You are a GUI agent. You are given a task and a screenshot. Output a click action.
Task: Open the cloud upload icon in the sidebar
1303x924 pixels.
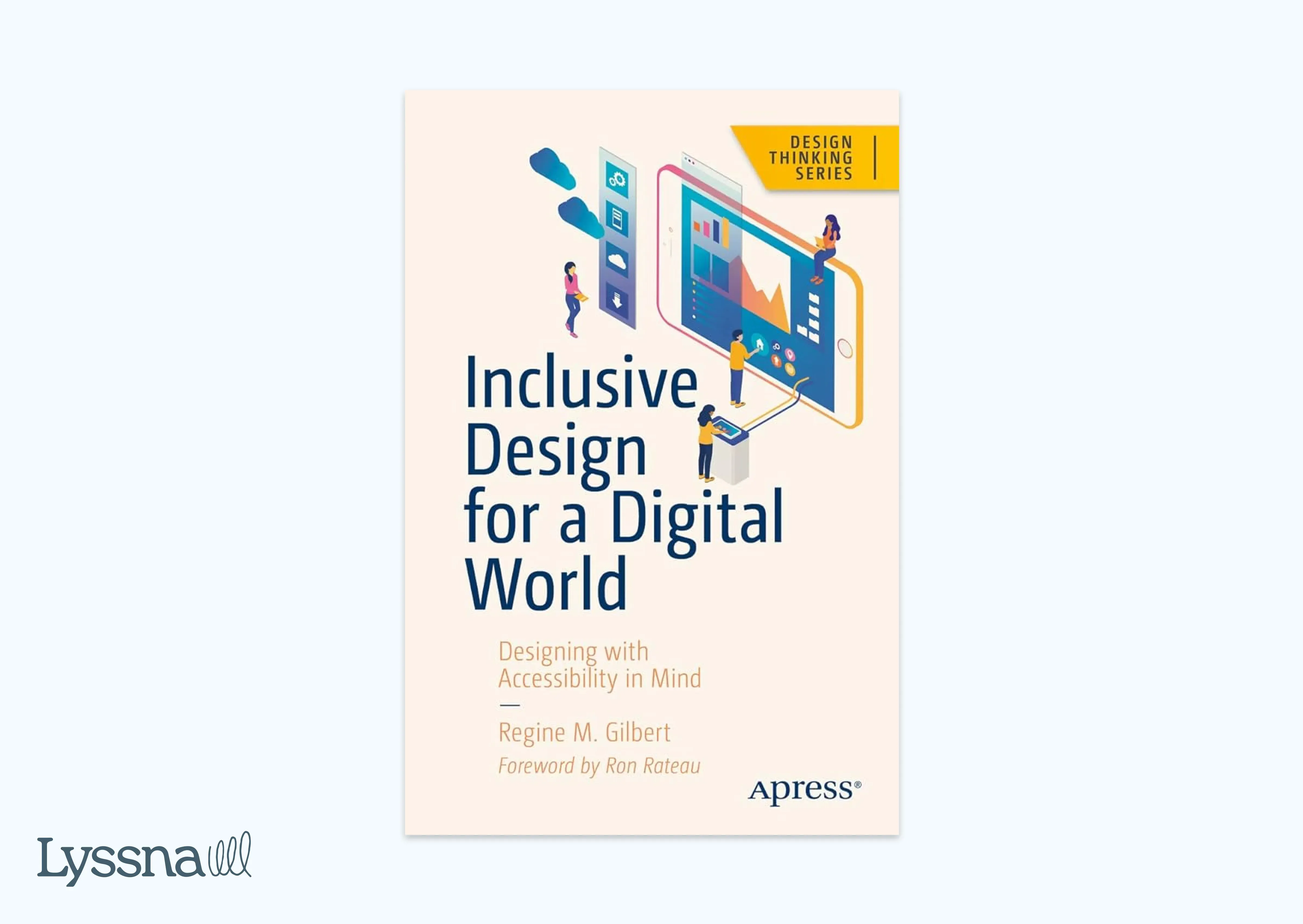click(616, 261)
